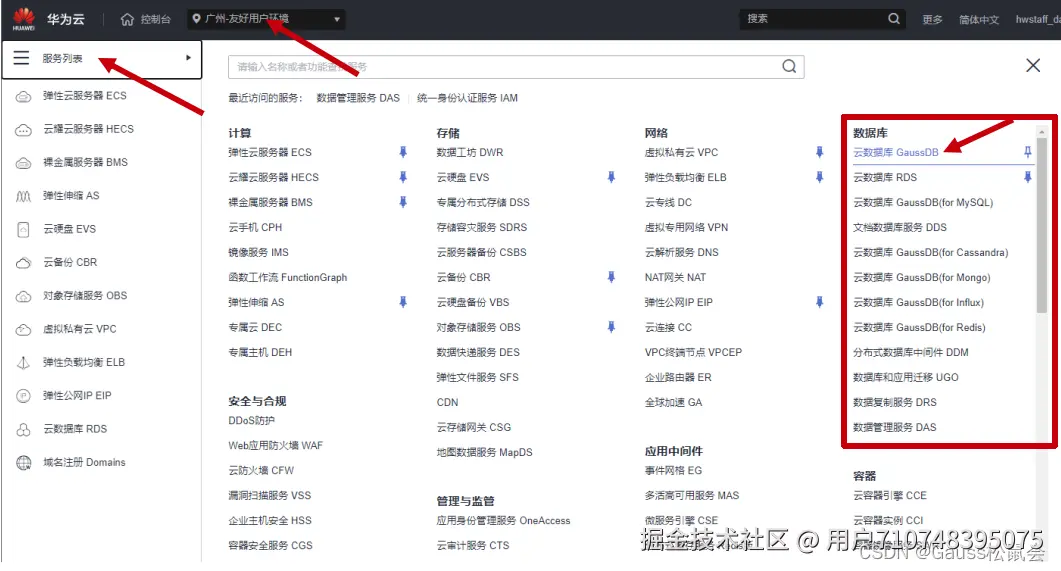The height and width of the screenshot is (571, 1061).
Task: Open 函数工作流 FunctionGraph
Action: point(288,277)
